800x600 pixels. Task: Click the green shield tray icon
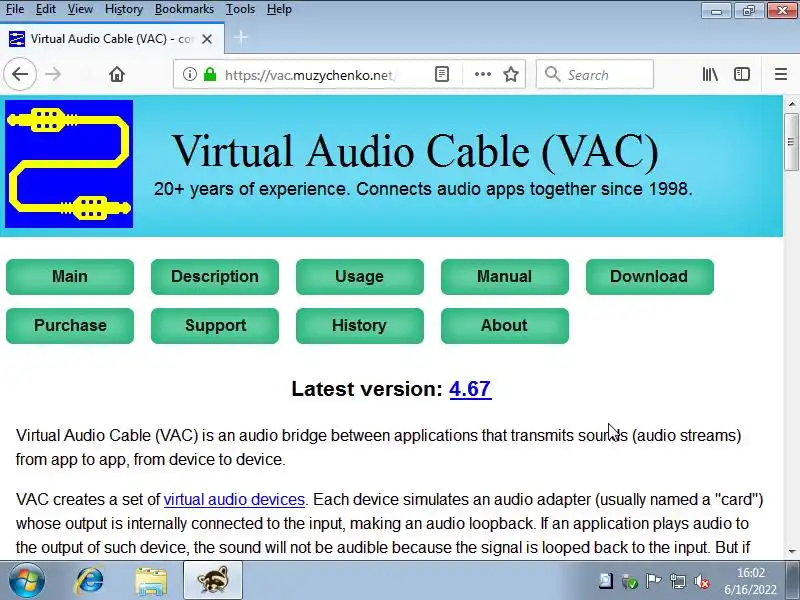[630, 581]
